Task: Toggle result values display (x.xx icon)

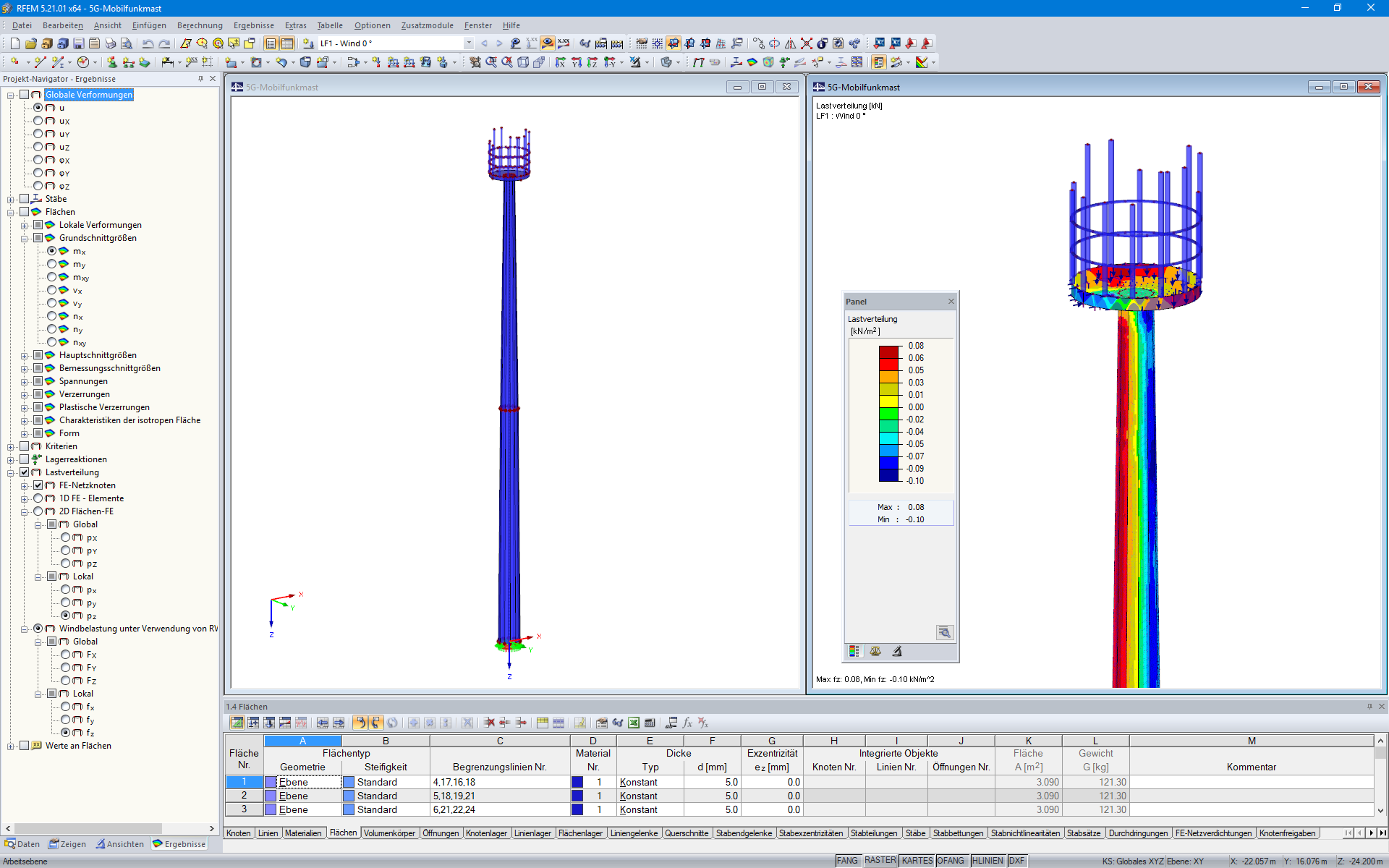Action: pyautogui.click(x=564, y=43)
